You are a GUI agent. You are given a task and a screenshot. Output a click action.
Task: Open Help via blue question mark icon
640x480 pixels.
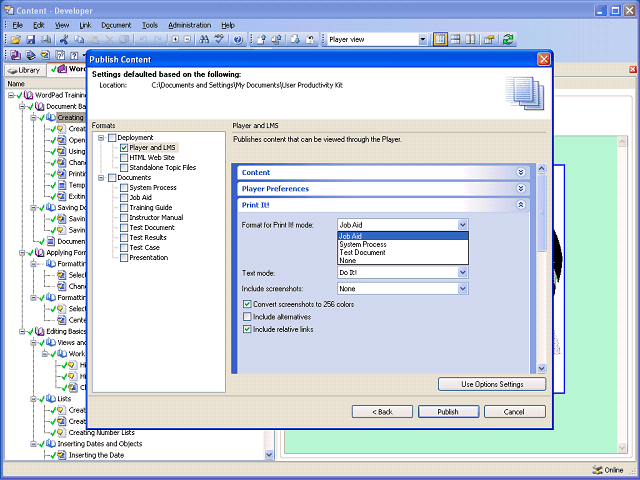click(238, 40)
